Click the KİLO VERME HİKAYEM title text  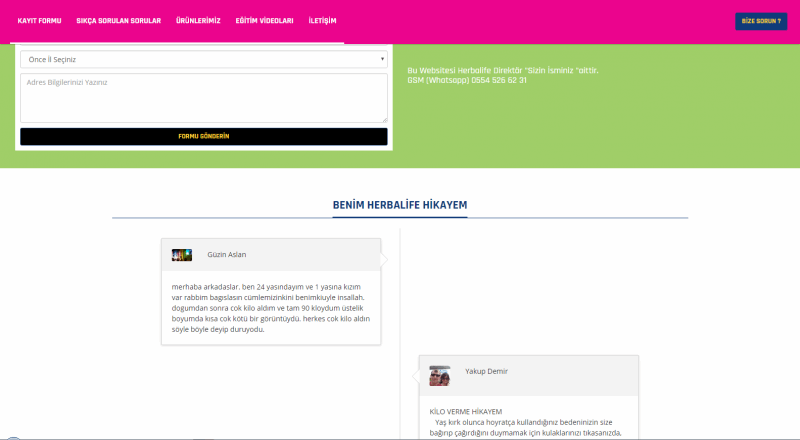tap(465, 411)
